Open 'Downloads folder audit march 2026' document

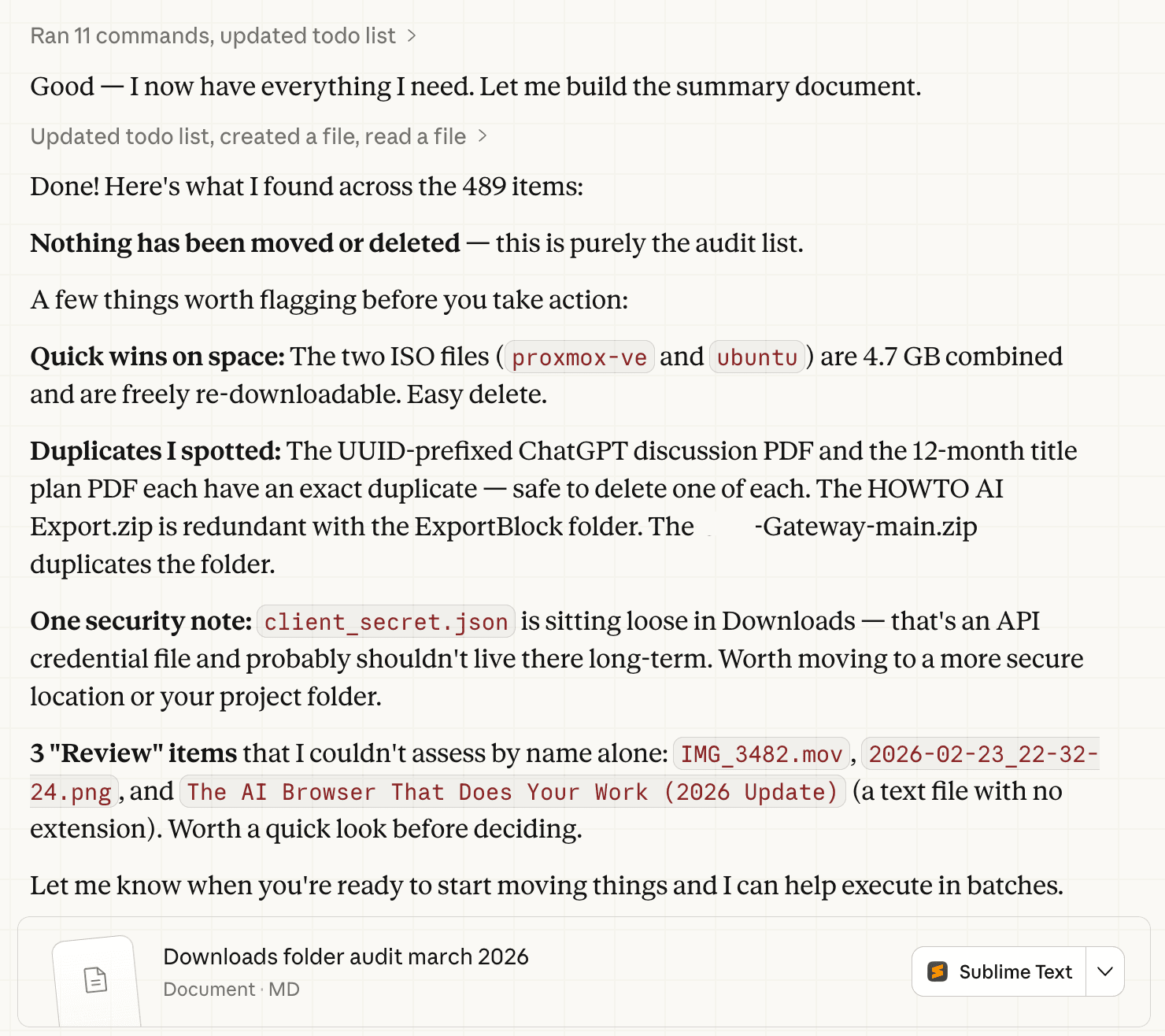pyautogui.click(x=346, y=956)
